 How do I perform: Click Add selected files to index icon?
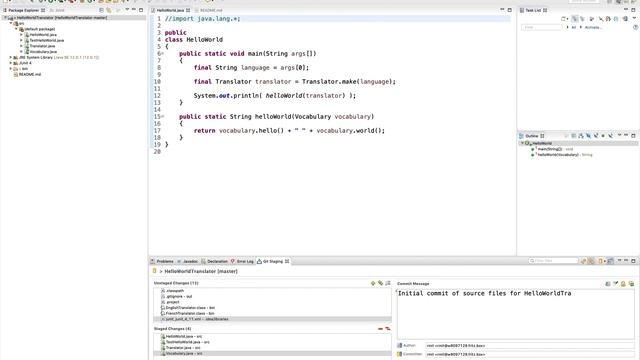373,283
